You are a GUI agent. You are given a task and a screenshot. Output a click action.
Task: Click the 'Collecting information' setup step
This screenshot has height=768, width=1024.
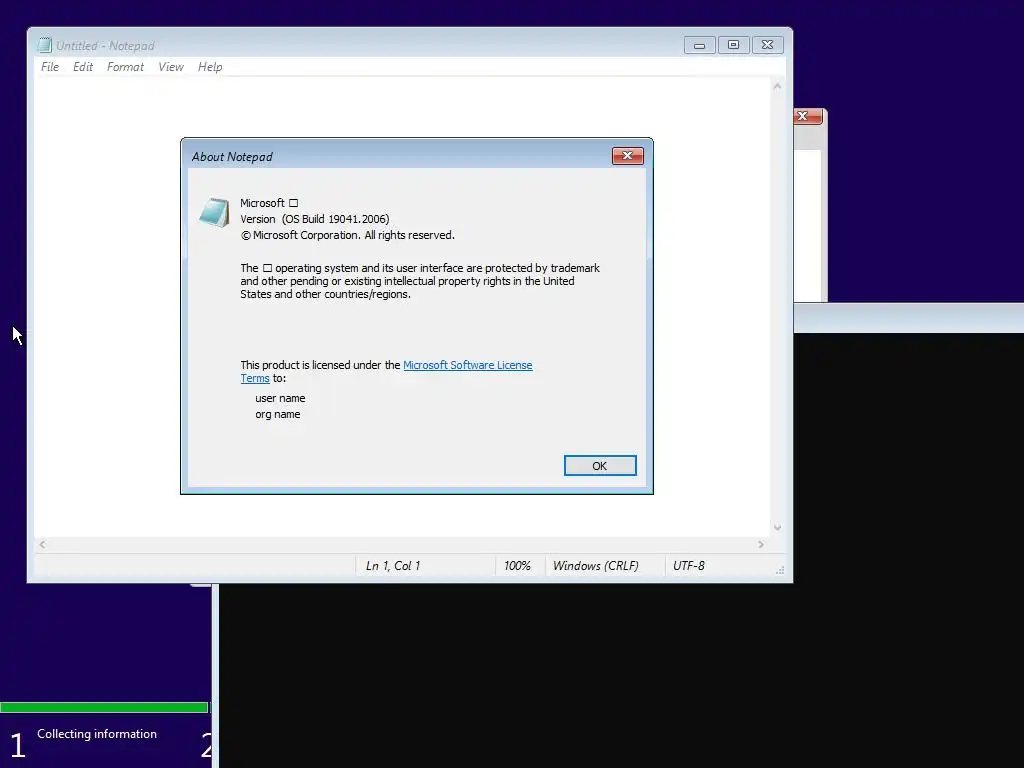97,734
